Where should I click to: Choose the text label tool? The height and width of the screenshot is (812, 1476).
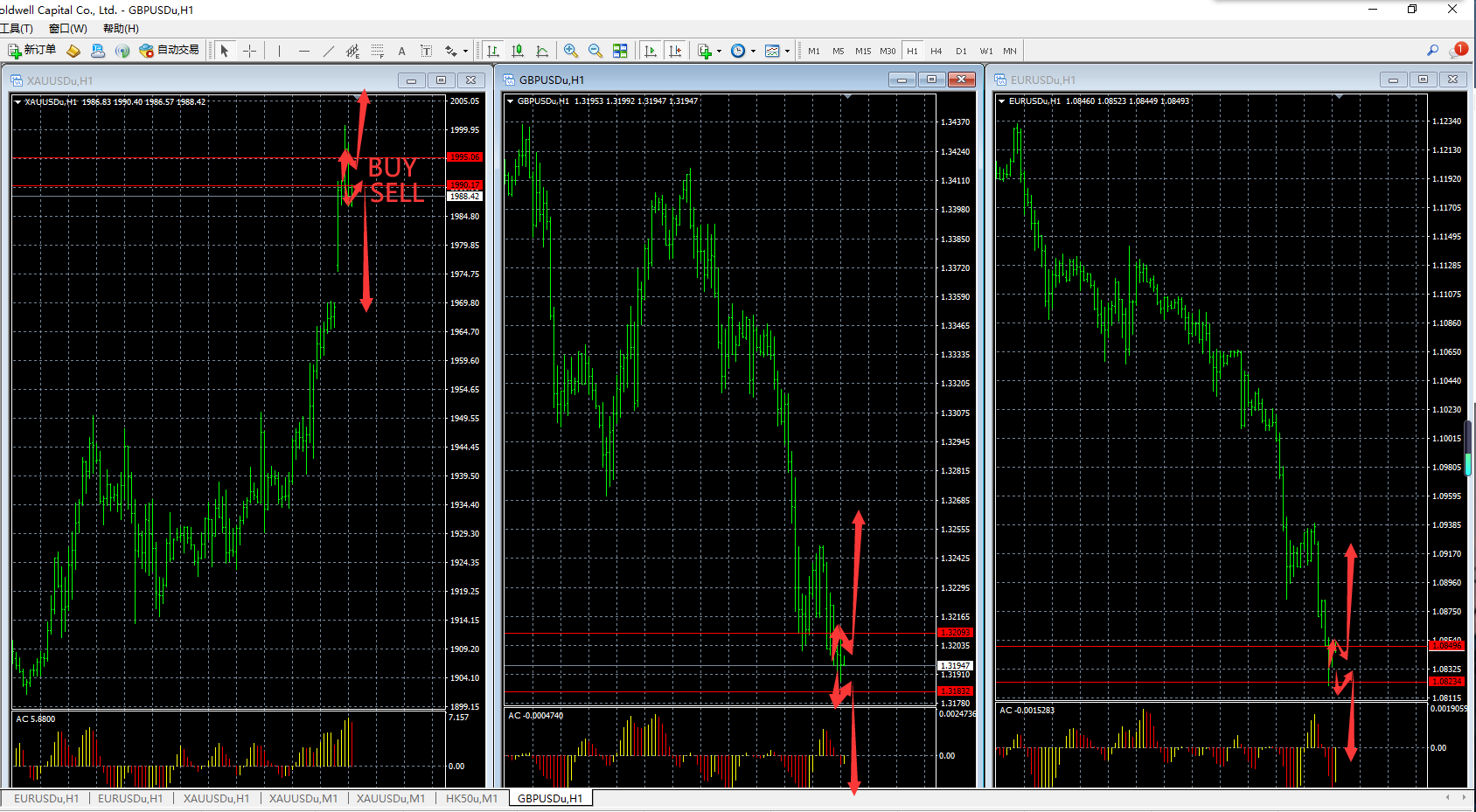[402, 51]
